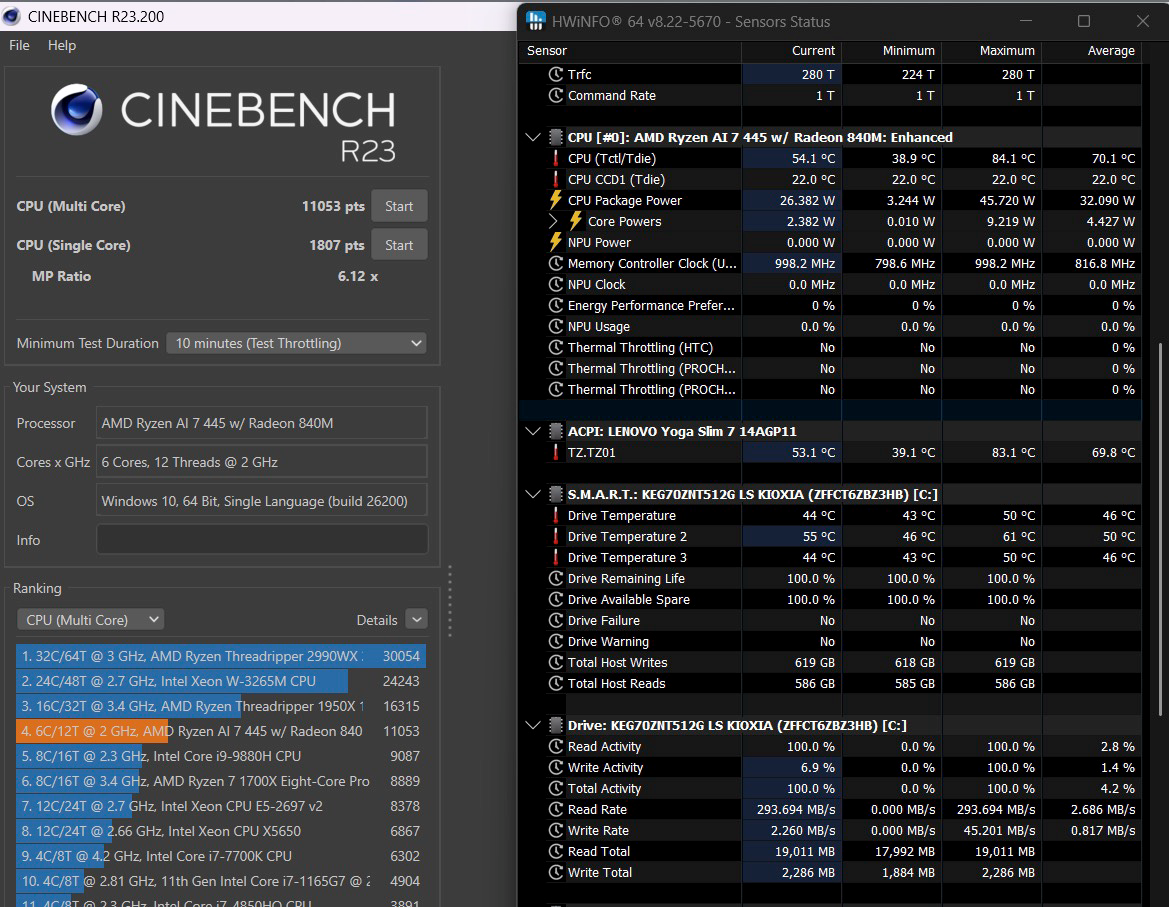Image resolution: width=1169 pixels, height=907 pixels.
Task: Click clock icon beside Thermal Throttling (HTC)
Action: click(555, 347)
